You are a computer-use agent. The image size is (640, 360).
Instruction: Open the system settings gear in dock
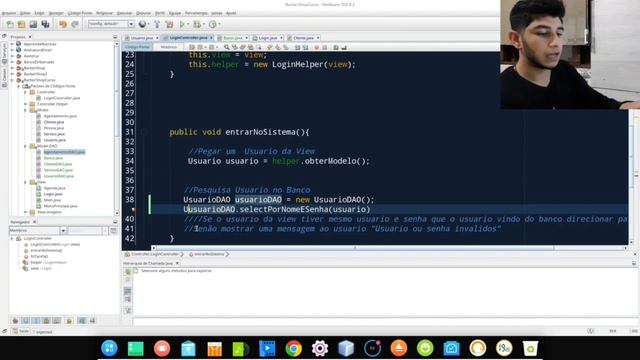tap(320, 348)
